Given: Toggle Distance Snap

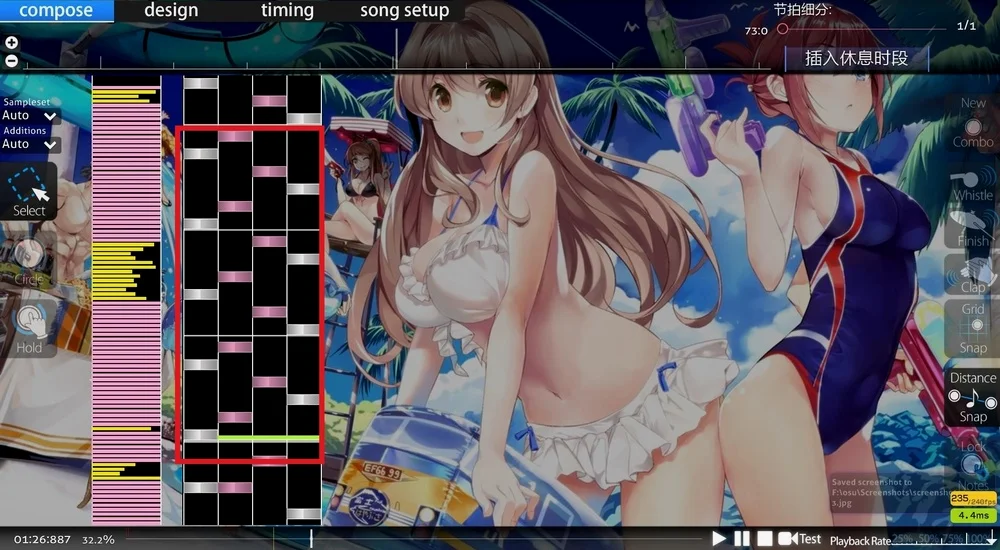Looking at the screenshot, I should pos(973,397).
